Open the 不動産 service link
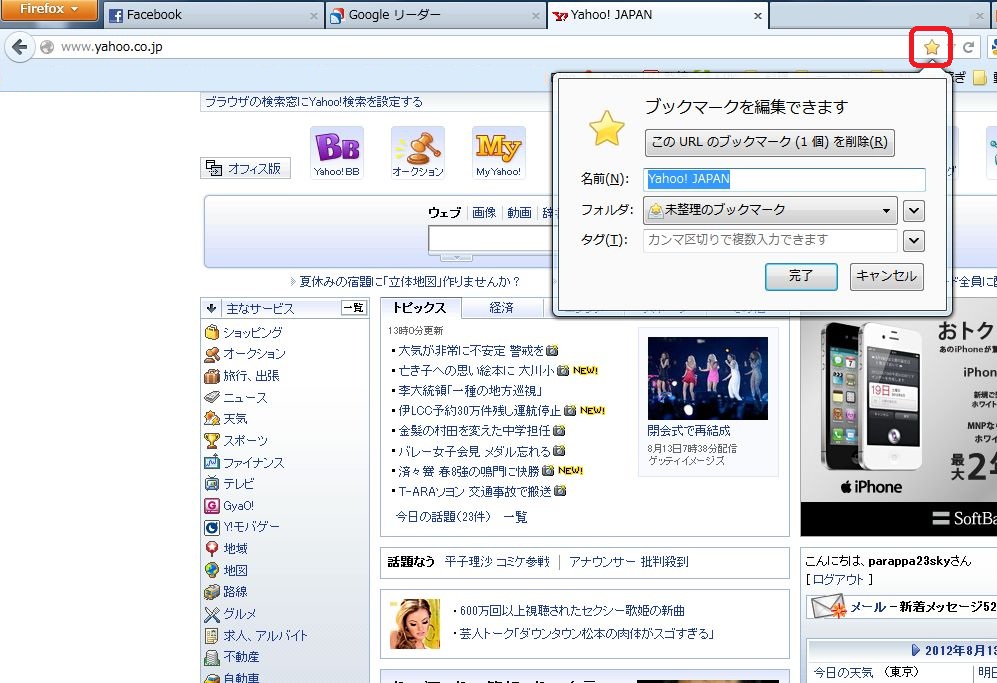 (x=241, y=656)
